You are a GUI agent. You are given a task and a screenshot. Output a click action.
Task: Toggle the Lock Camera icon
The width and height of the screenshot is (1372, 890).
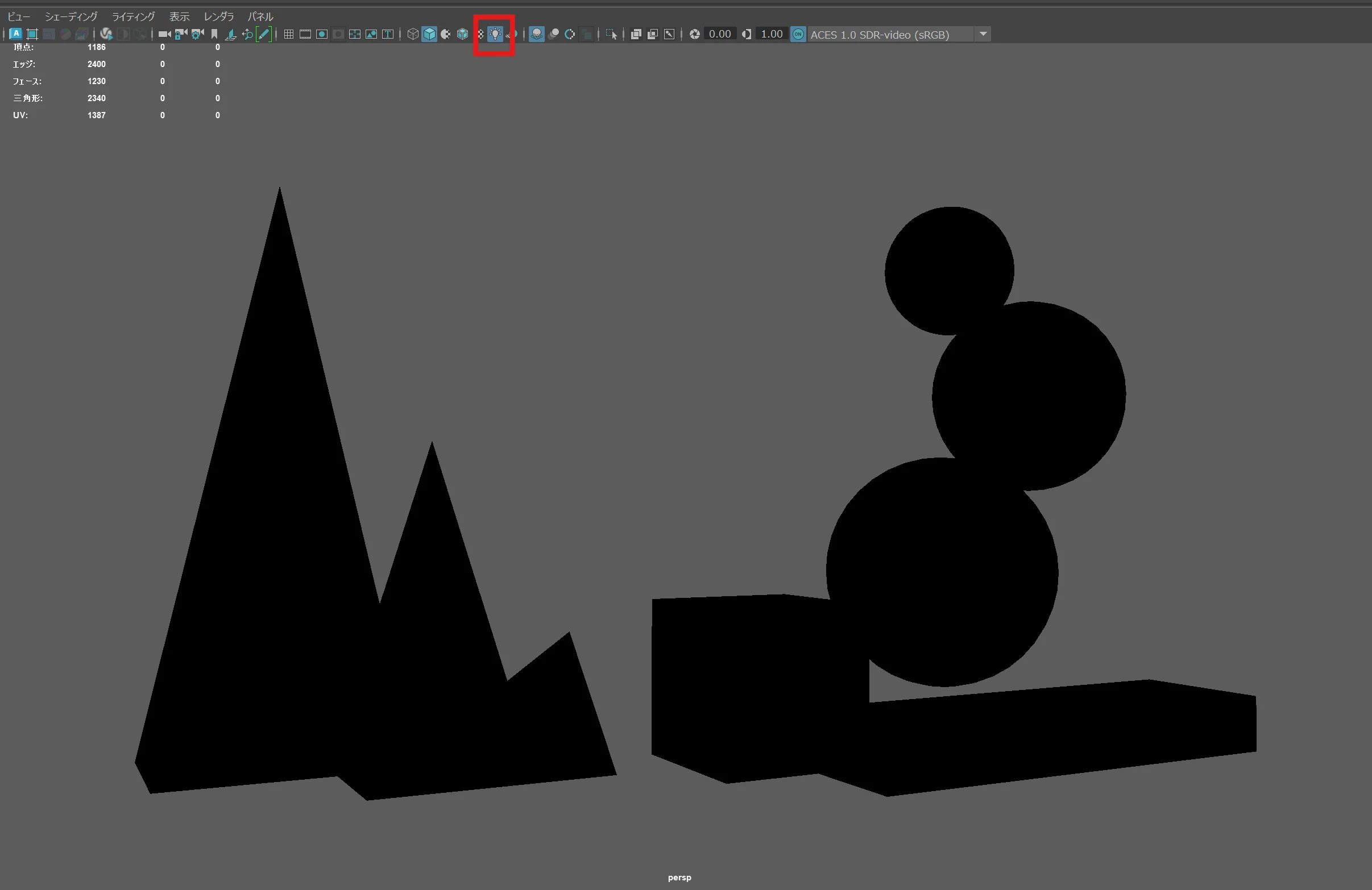(x=181, y=34)
